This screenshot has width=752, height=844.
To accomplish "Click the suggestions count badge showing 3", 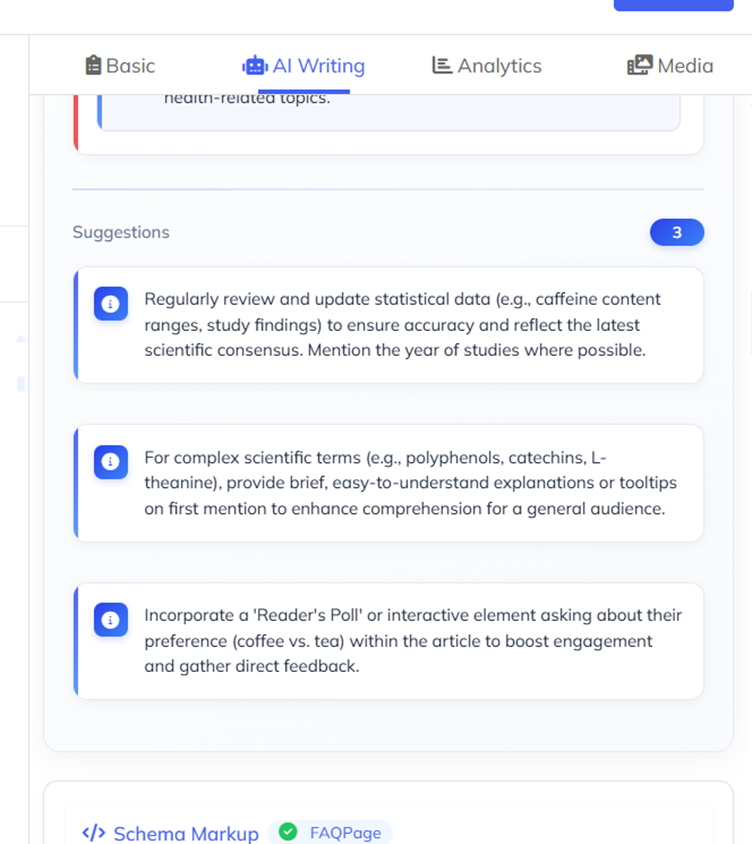I will click(677, 232).
